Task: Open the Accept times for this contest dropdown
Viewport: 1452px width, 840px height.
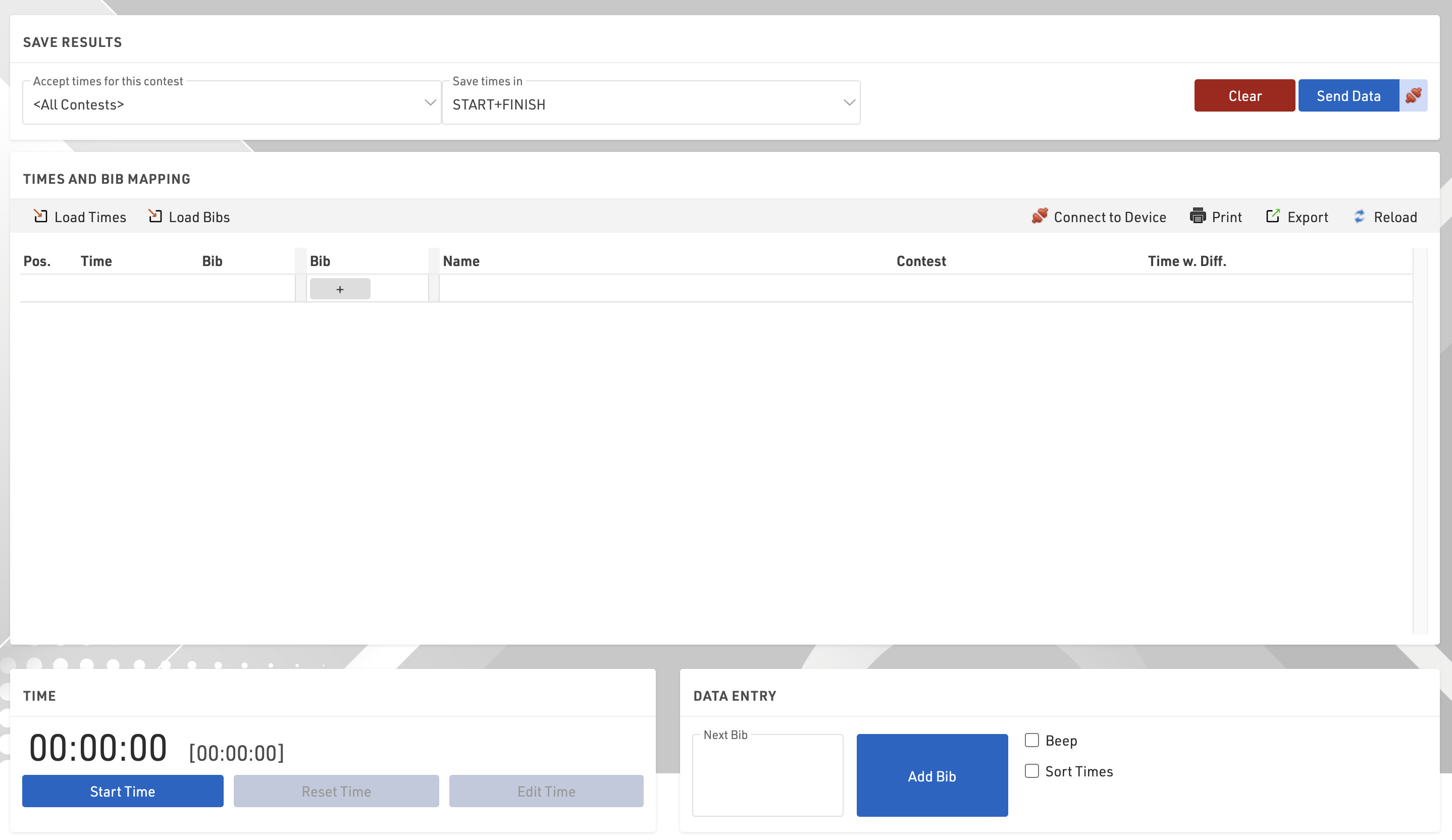Action: click(x=231, y=103)
